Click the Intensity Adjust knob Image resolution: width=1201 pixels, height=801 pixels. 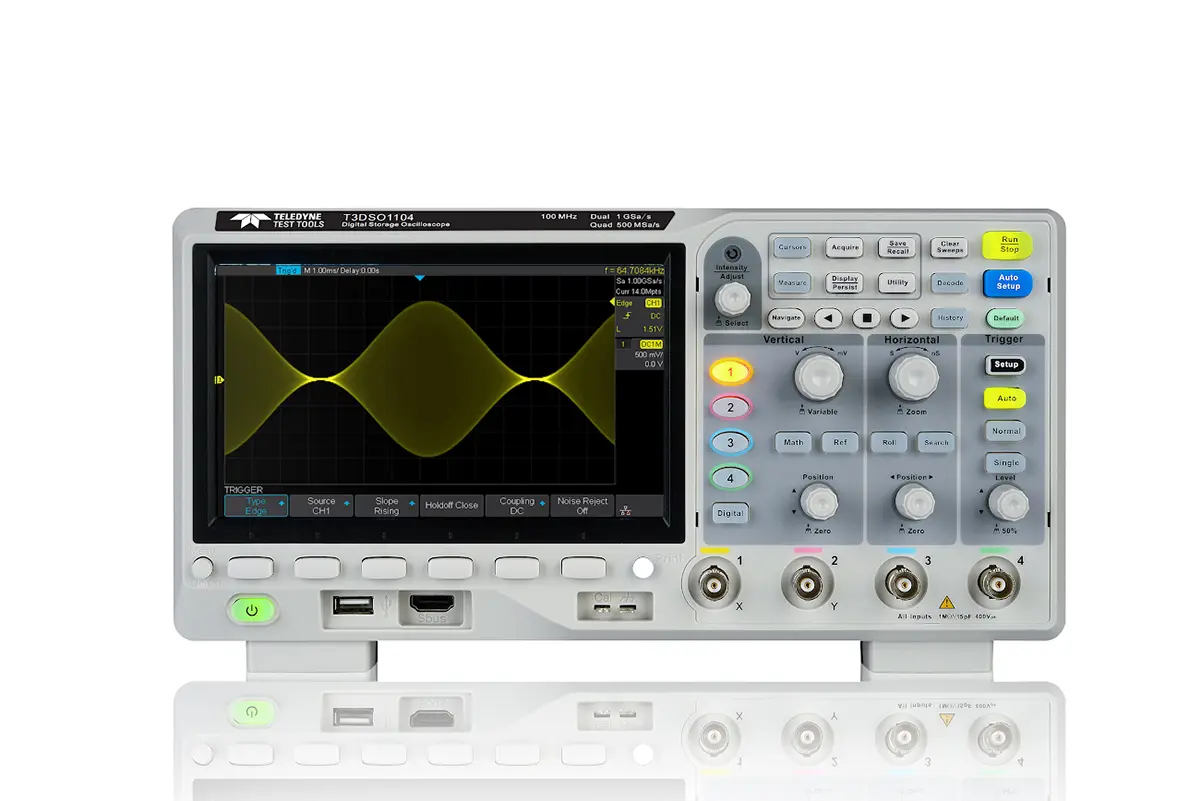pos(734,297)
